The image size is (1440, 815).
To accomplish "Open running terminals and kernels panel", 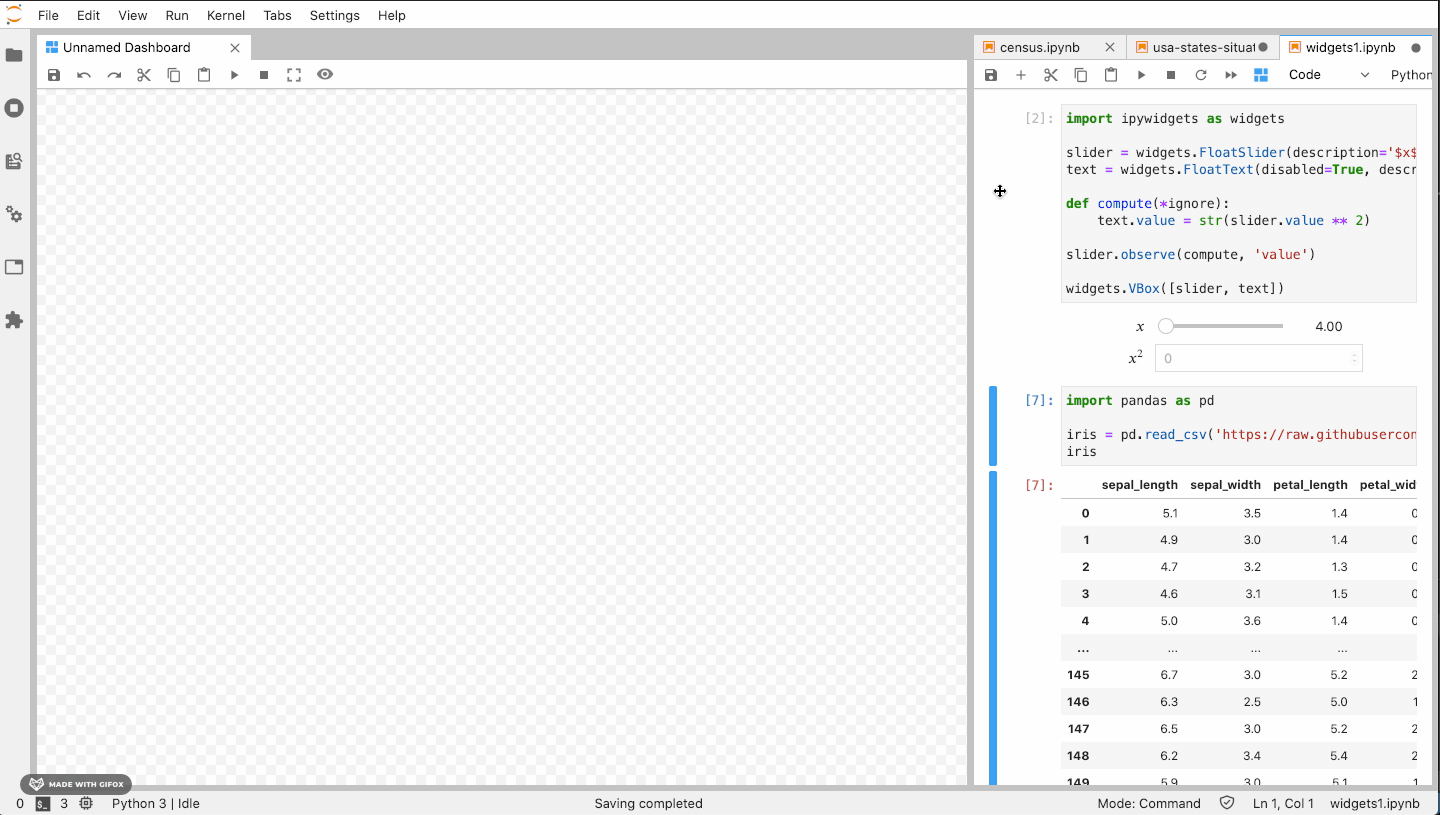I will point(14,108).
